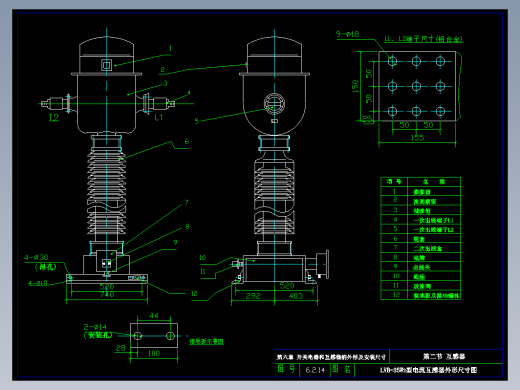
Task: Click the L2 terminal label
Action: pos(54,118)
